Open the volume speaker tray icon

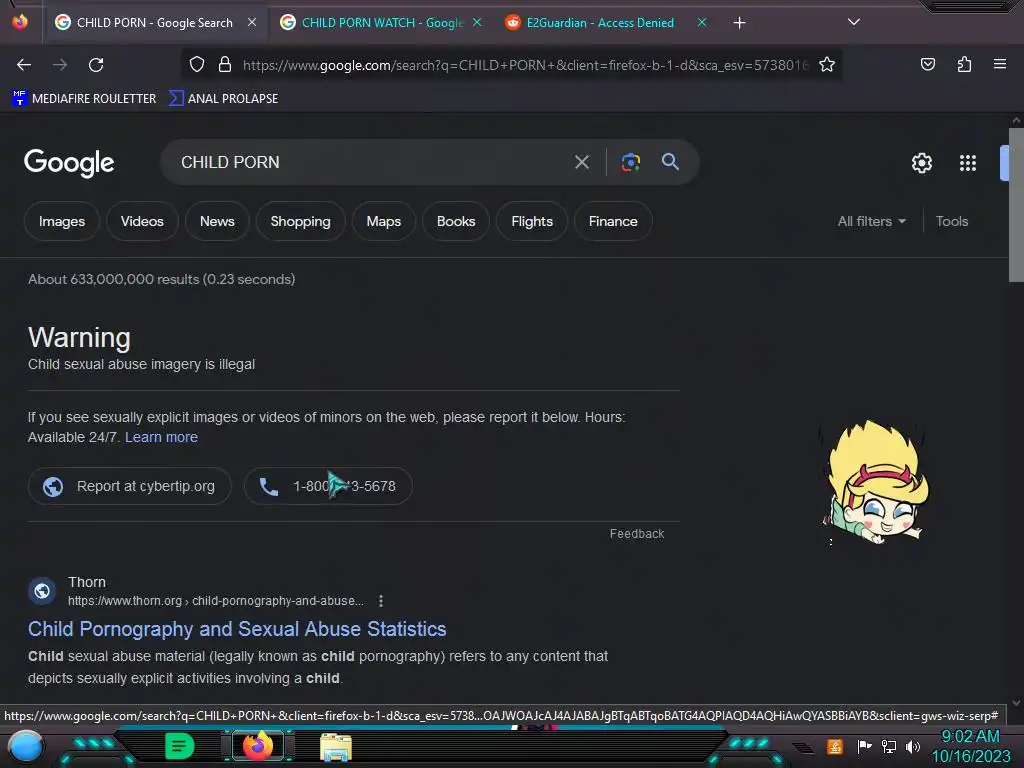pos(912,746)
